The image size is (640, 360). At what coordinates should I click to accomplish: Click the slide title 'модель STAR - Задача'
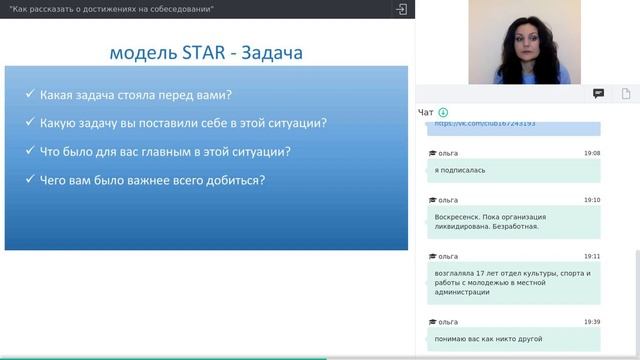(206, 53)
